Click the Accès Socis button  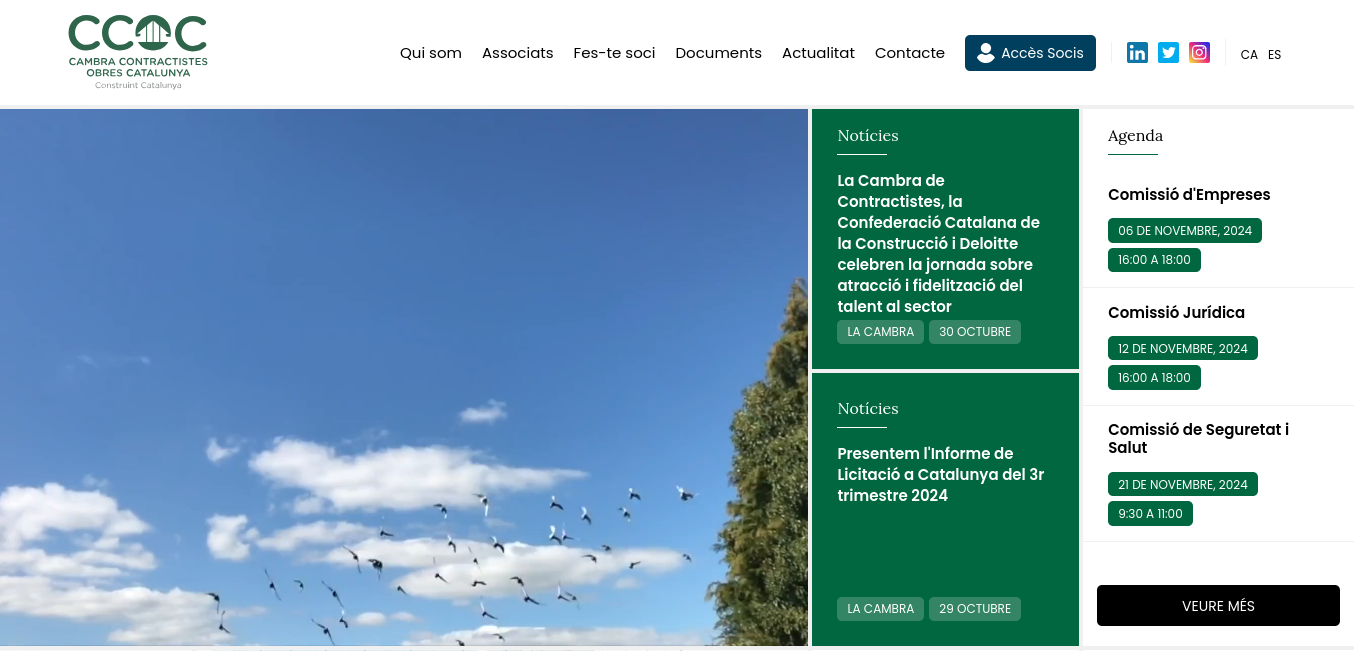pos(1030,53)
